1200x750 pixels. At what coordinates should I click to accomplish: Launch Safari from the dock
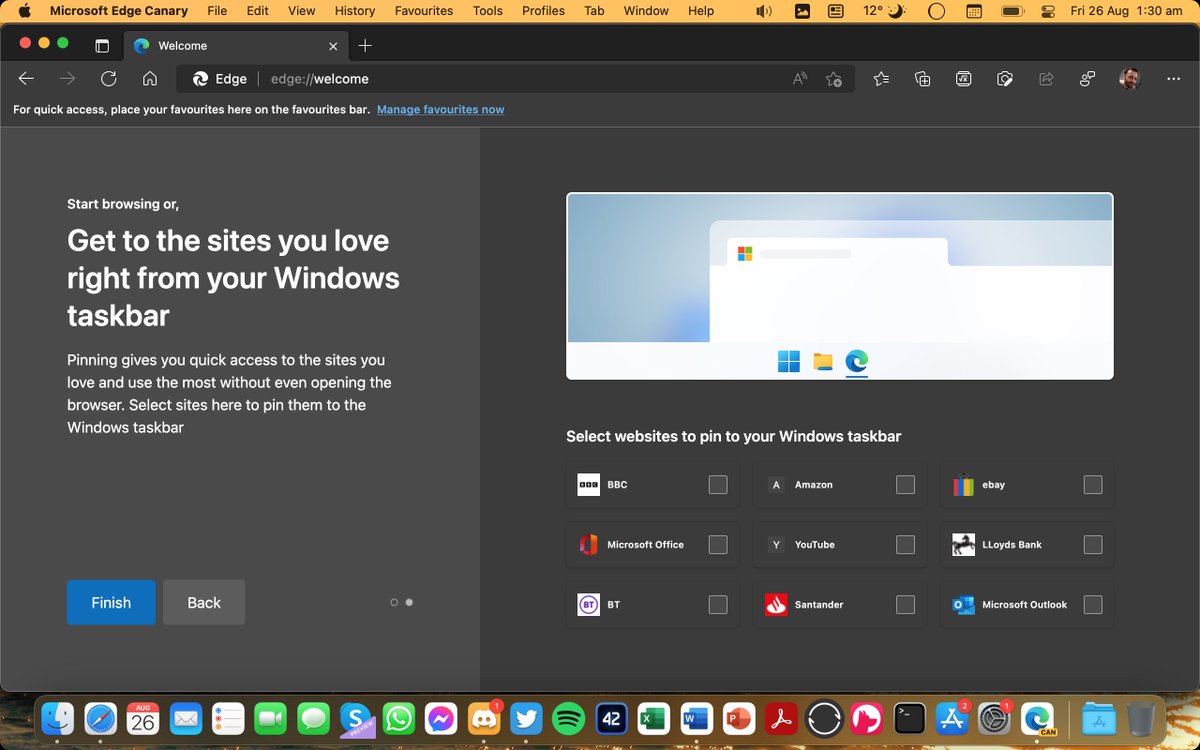tap(100, 718)
